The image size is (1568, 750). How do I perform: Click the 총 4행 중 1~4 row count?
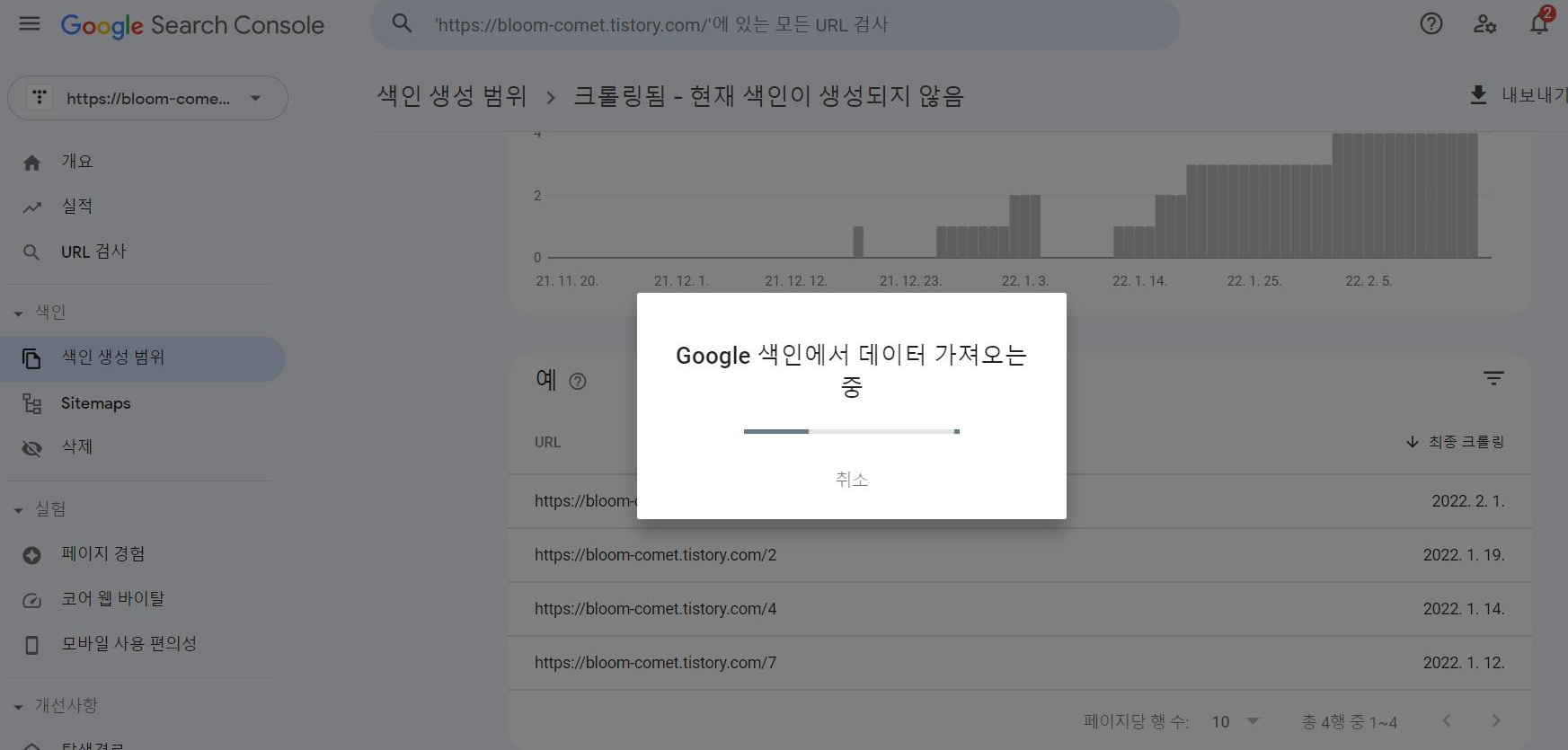pos(1349,721)
